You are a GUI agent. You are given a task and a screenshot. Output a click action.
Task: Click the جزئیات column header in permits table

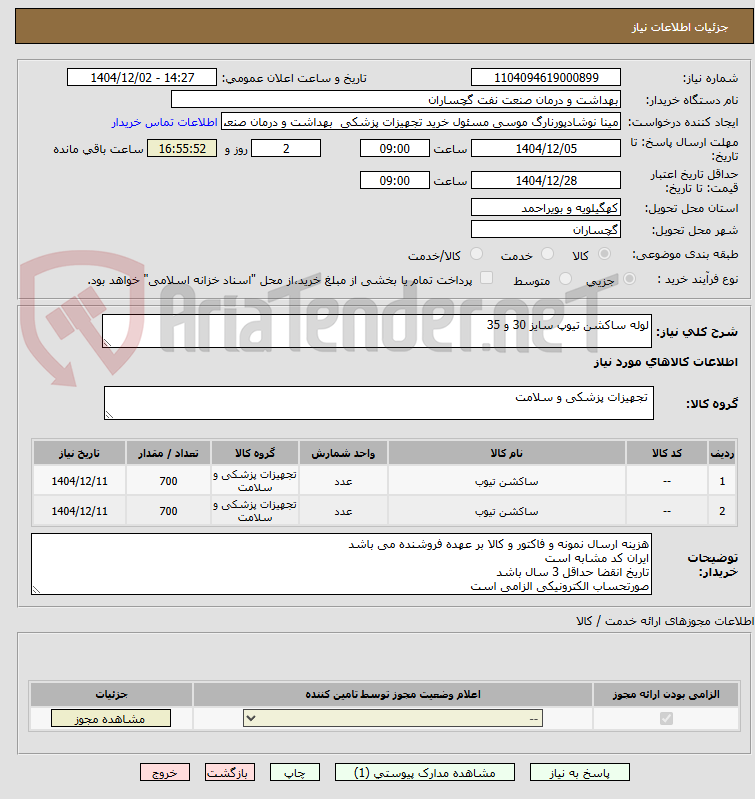tap(111, 695)
